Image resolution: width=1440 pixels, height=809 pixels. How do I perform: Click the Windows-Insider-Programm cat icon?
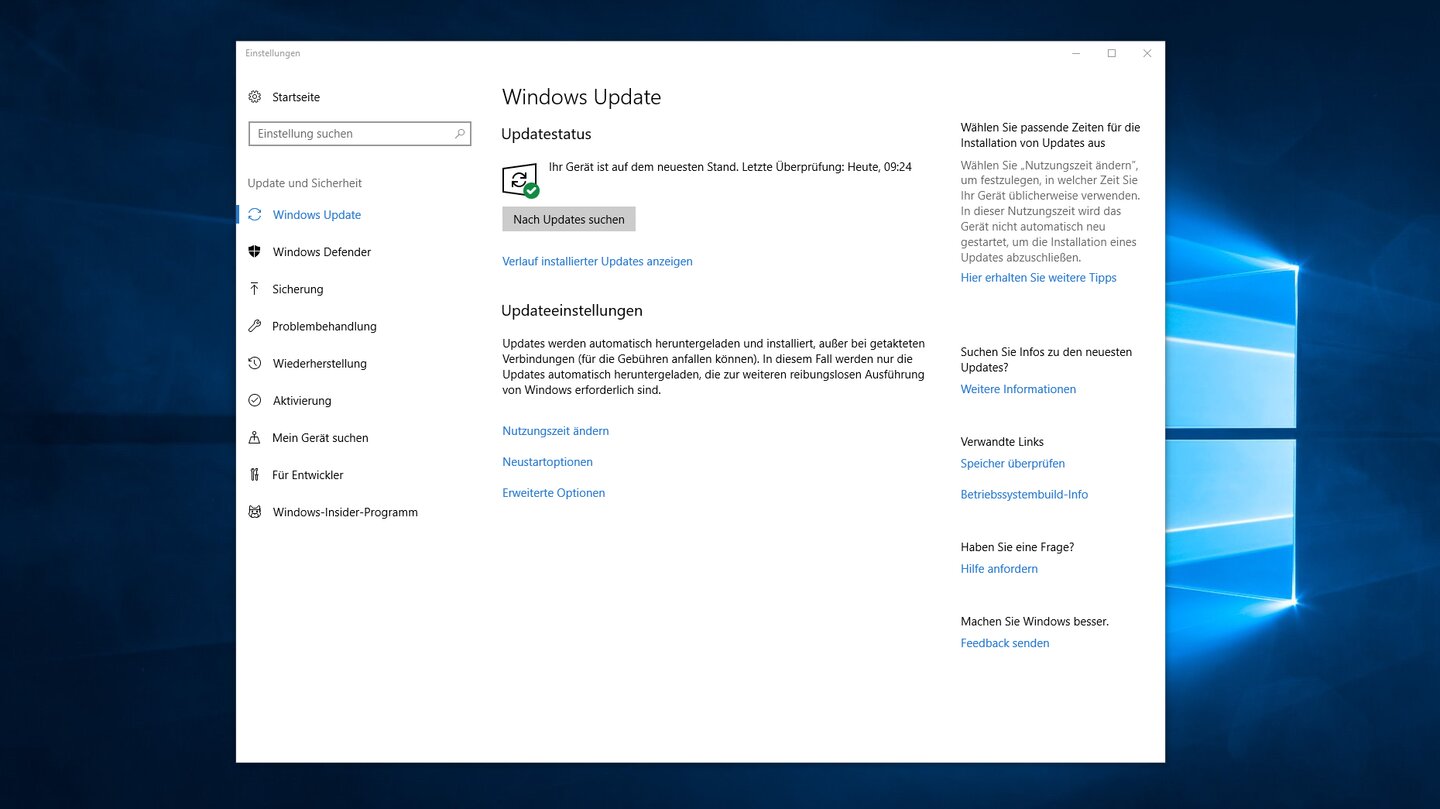[254, 512]
